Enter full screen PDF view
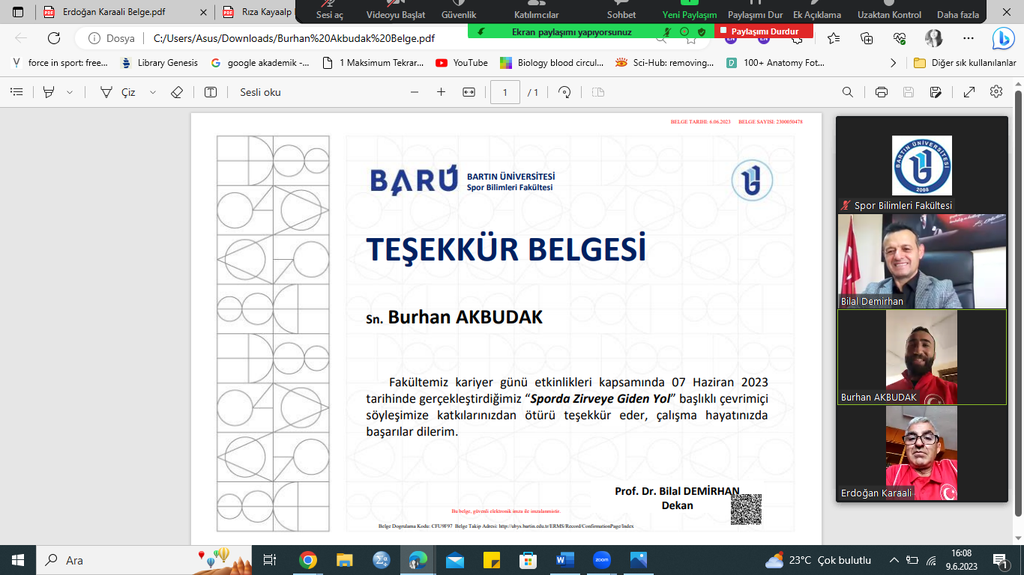 pyautogui.click(x=969, y=92)
